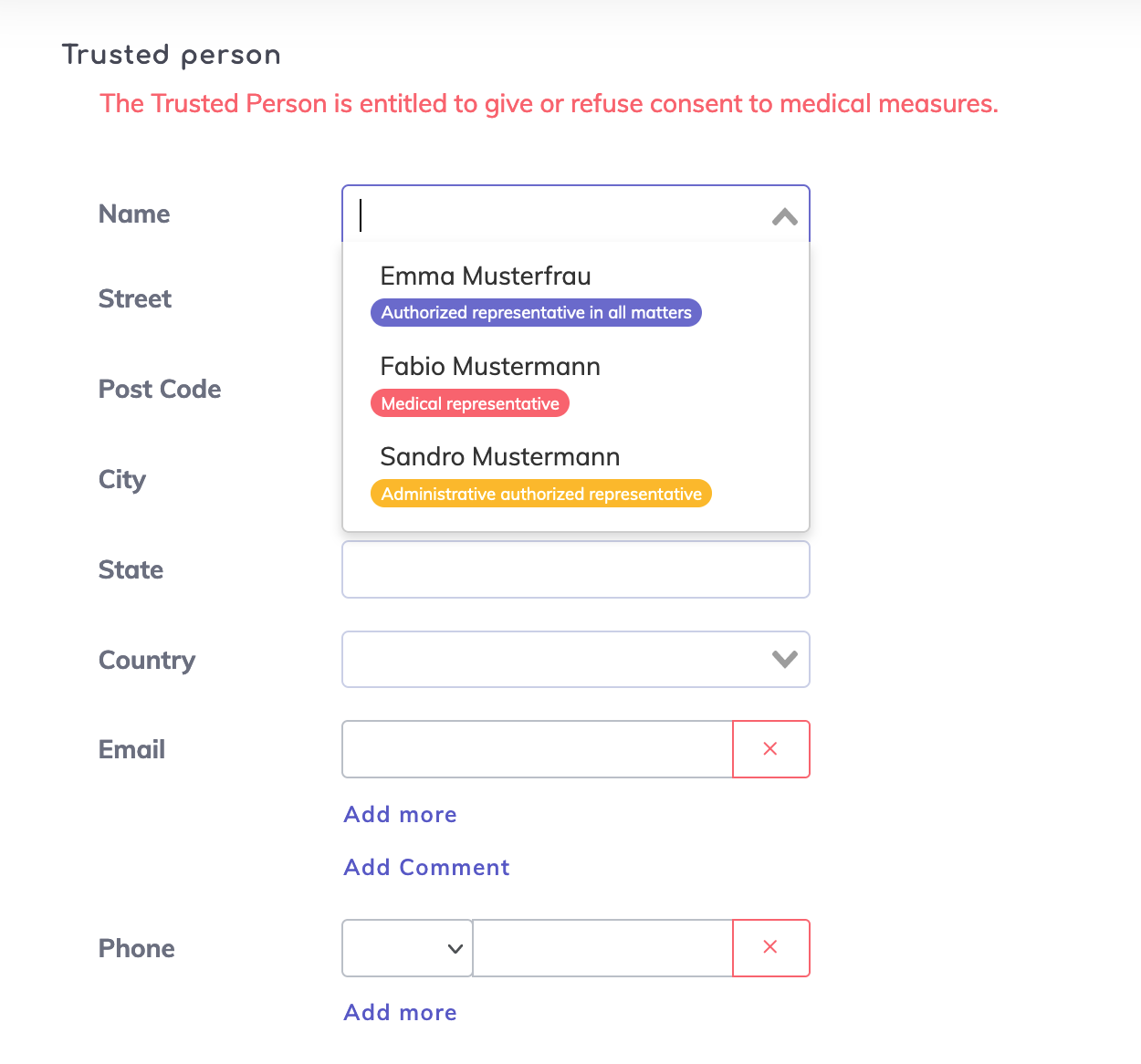Delete the Phone entry with X
Image resolution: width=1141 pixels, height=1064 pixels.
tap(770, 947)
